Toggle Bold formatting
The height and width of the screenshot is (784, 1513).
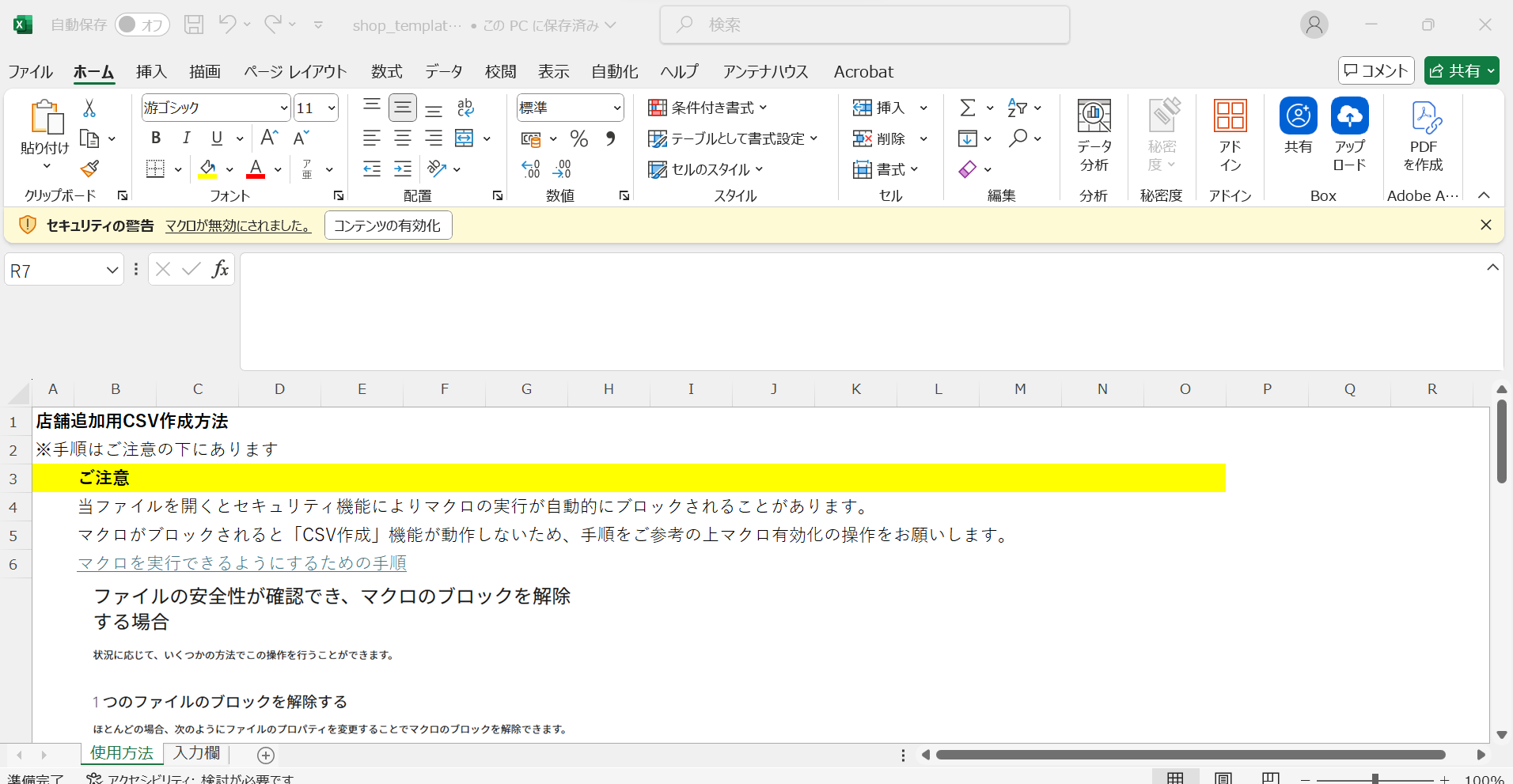156,138
